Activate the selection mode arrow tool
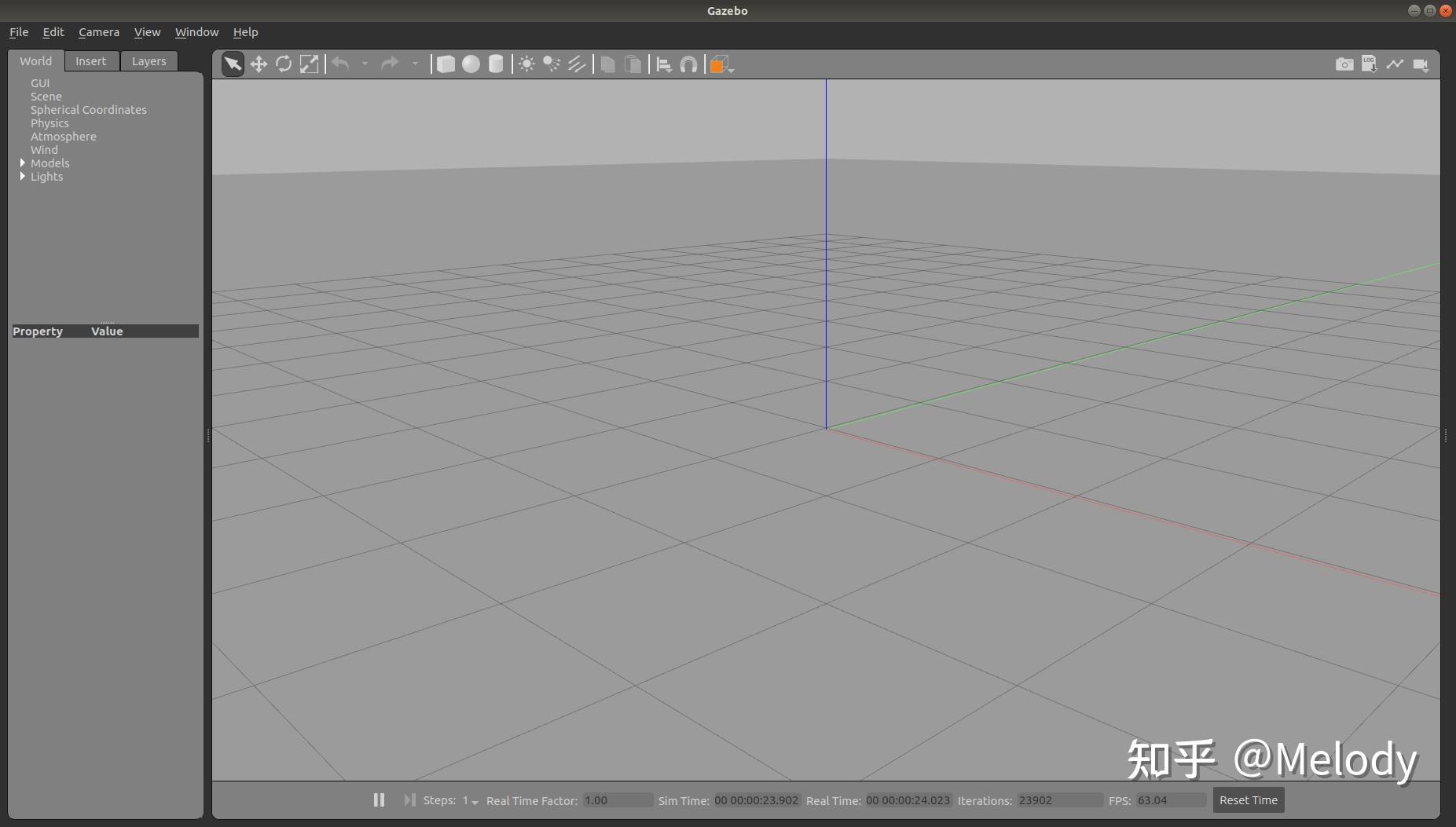 point(233,64)
